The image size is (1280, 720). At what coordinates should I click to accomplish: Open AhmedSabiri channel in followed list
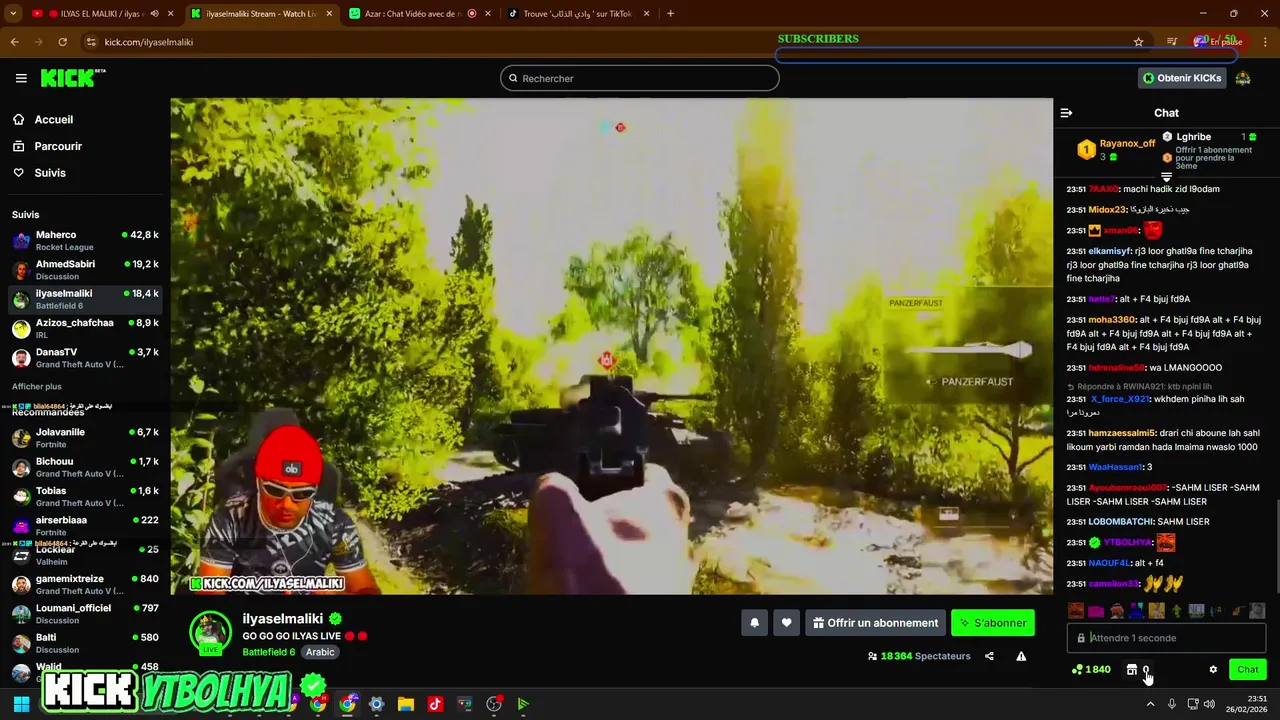tap(85, 270)
